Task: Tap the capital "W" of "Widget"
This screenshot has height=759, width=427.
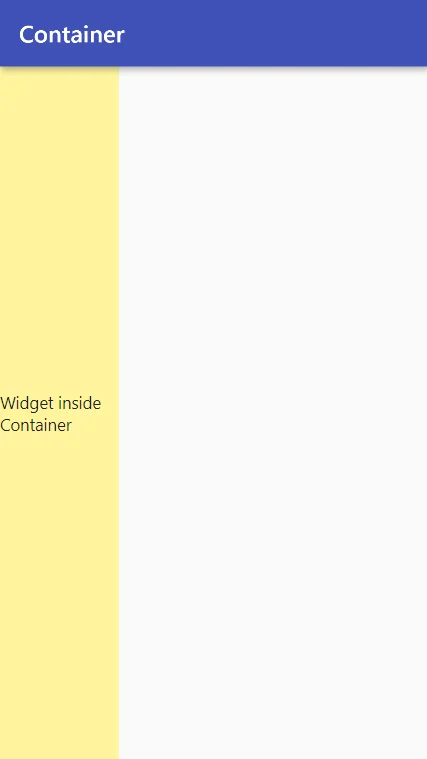Action: click(9, 403)
